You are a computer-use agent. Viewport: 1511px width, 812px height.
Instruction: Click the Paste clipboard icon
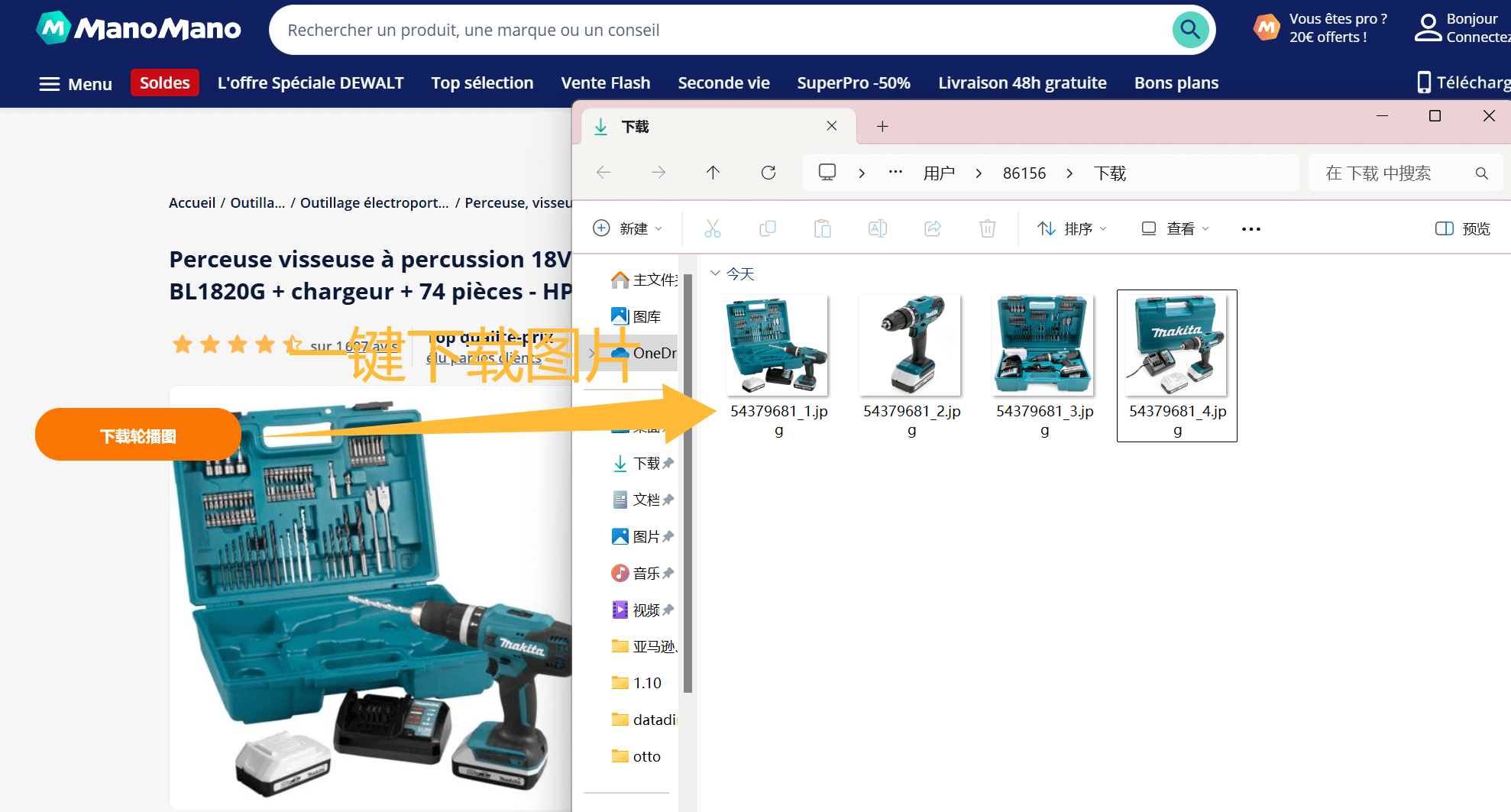point(823,228)
